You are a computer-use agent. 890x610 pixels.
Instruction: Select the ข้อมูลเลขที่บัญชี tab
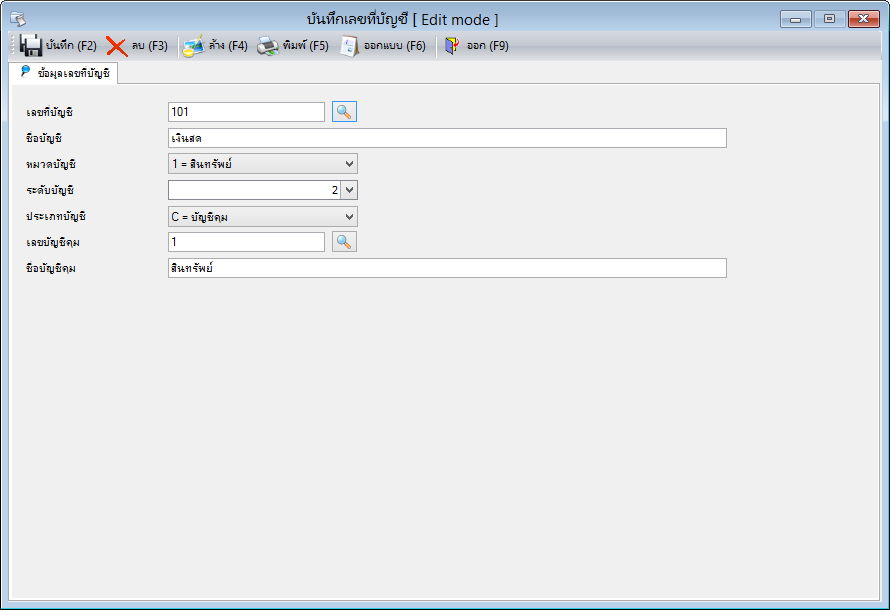[65, 73]
